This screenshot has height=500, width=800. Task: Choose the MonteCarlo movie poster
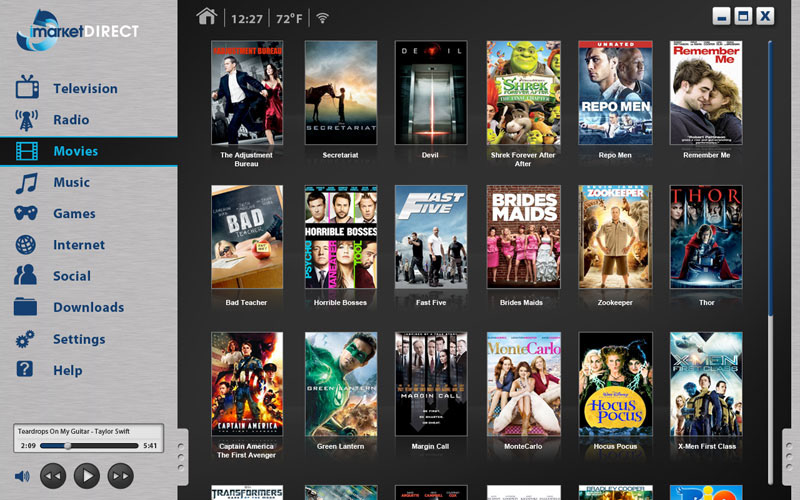pos(523,384)
